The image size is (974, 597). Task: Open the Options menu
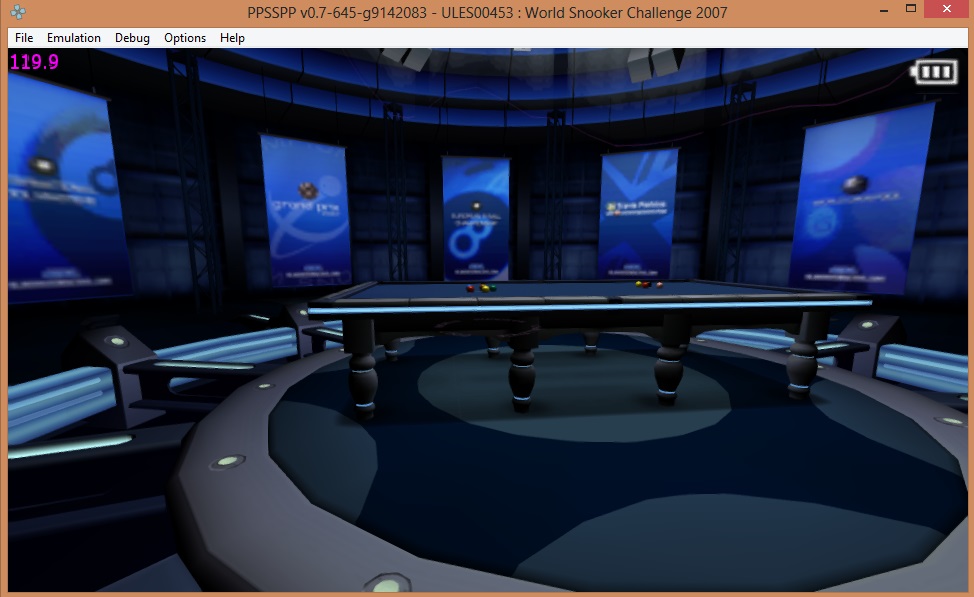(185, 38)
